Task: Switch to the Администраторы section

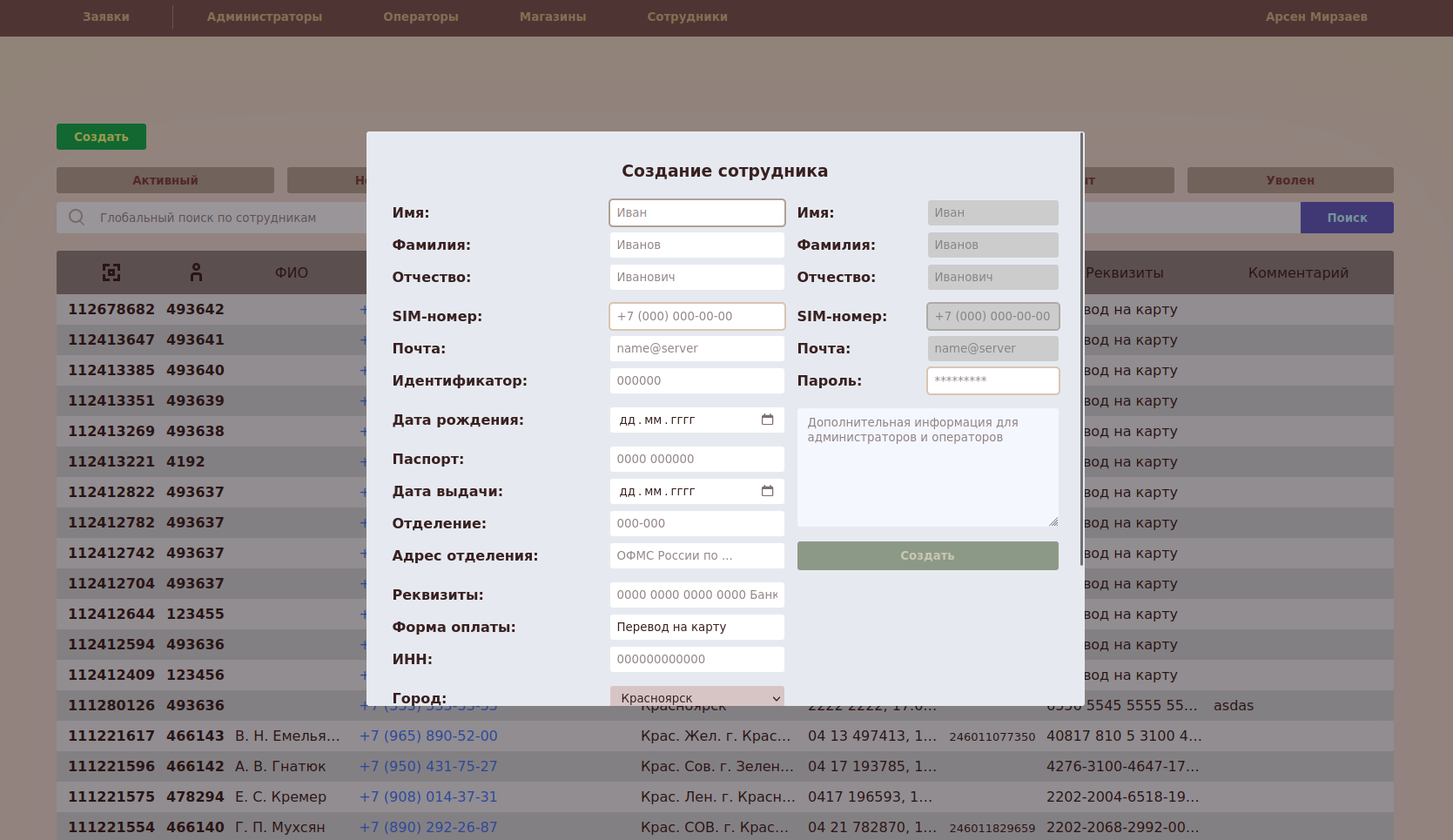Action: pos(264,17)
